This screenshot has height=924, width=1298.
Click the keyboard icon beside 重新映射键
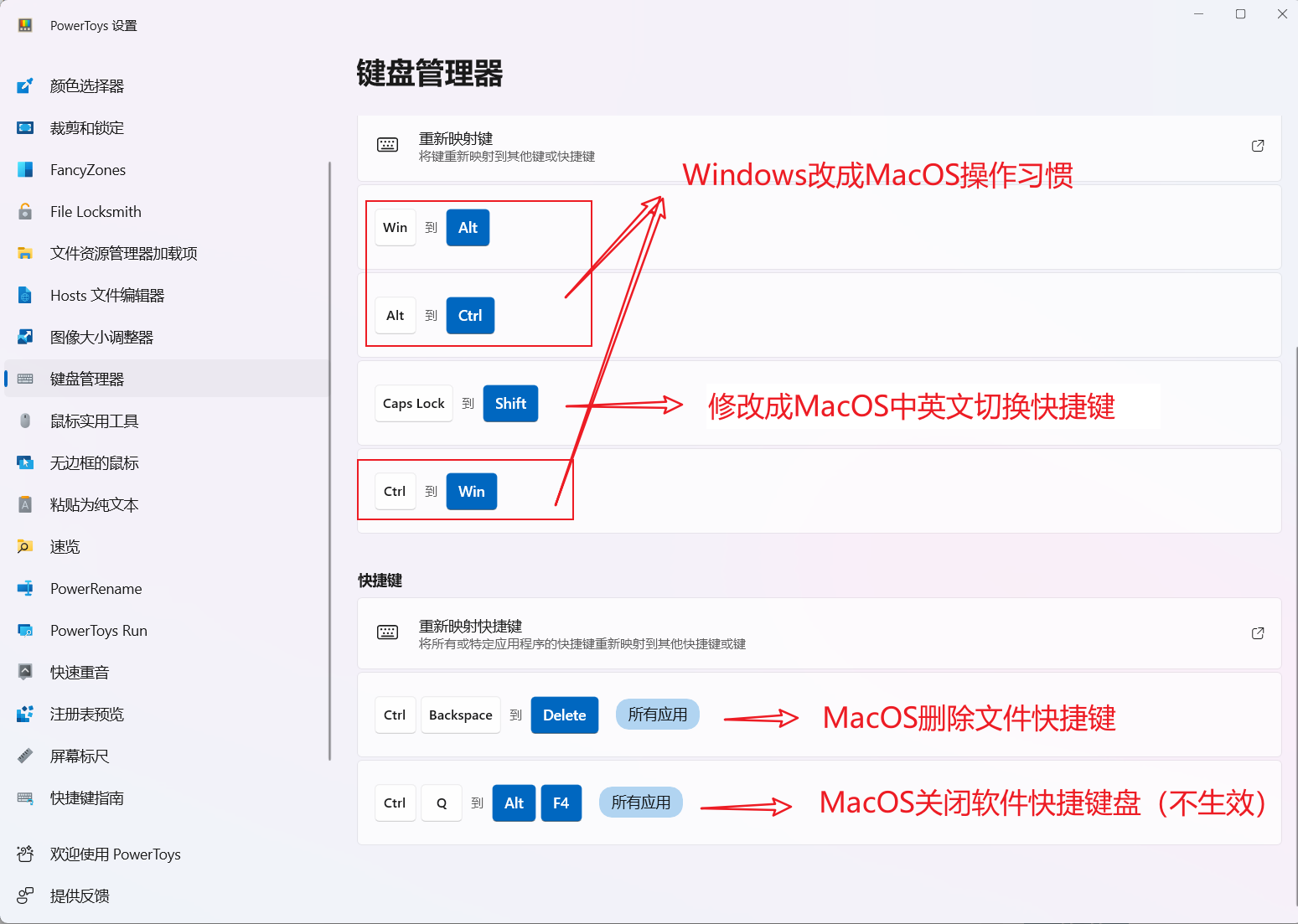pos(387,145)
